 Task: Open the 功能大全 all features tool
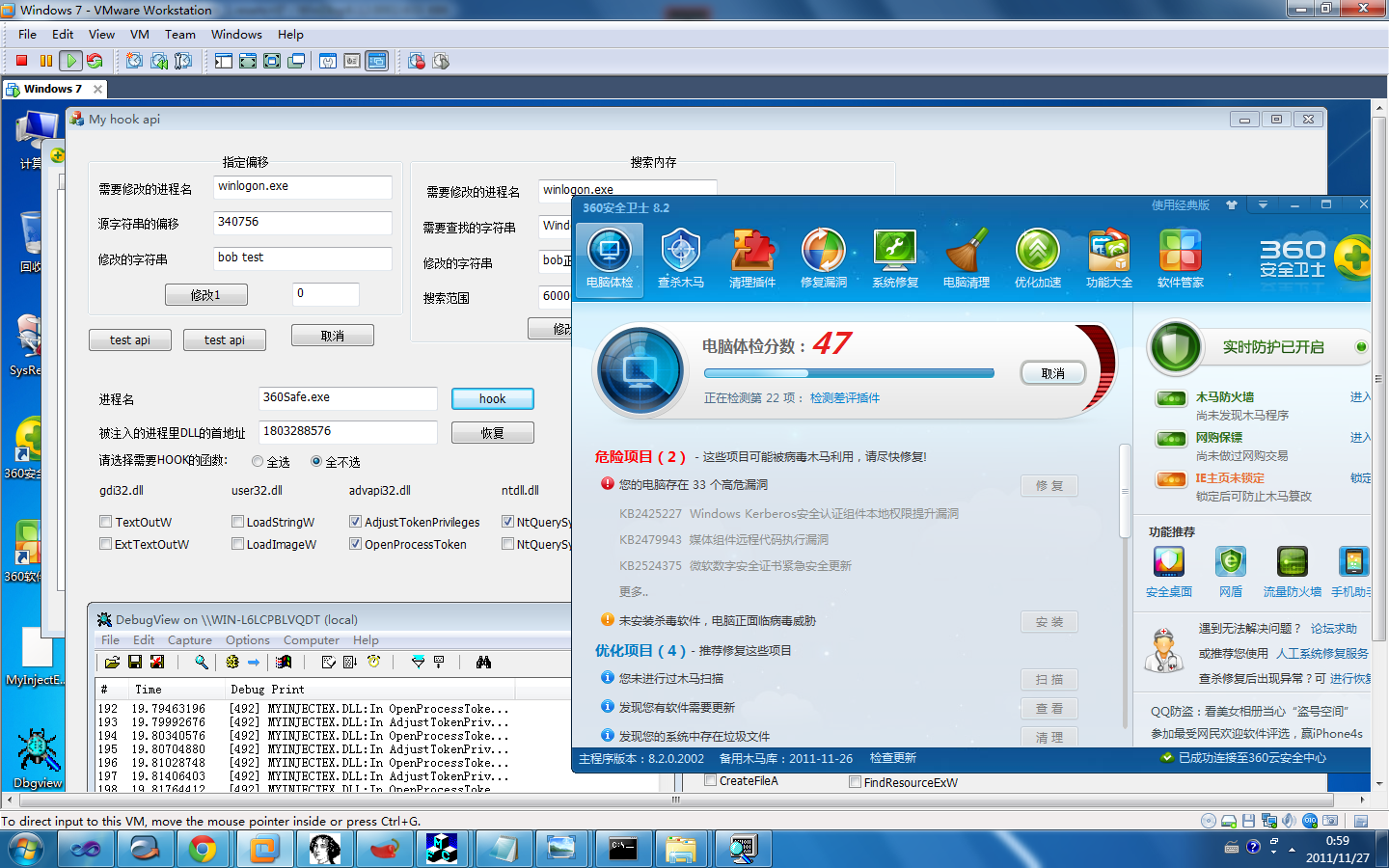1109,259
